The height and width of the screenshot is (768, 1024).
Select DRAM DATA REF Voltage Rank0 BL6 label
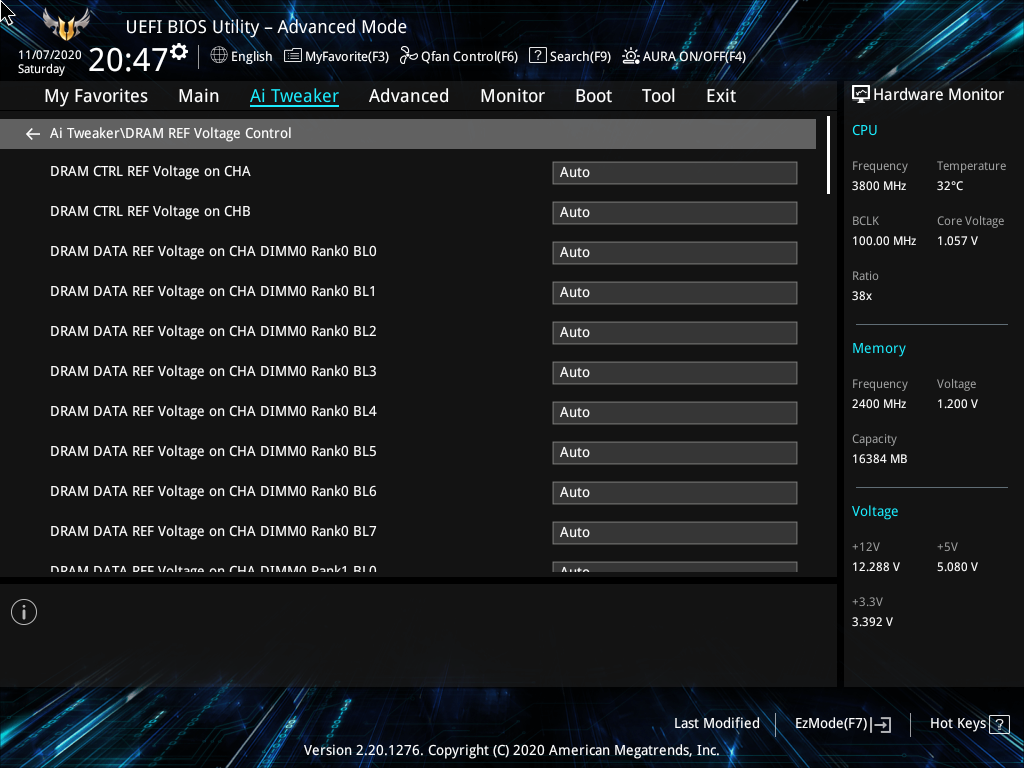[x=213, y=491]
